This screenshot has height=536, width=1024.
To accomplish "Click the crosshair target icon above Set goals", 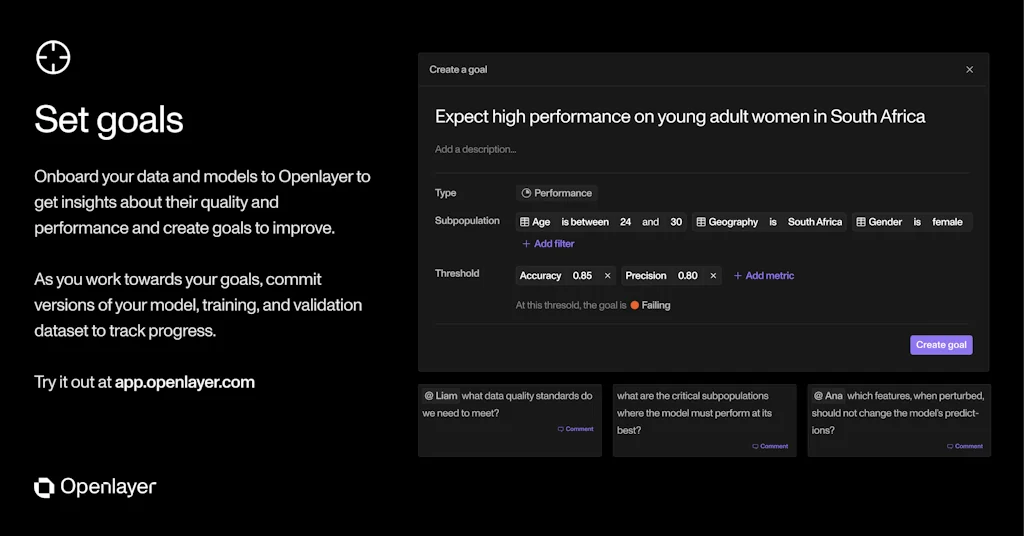I will coord(53,57).
